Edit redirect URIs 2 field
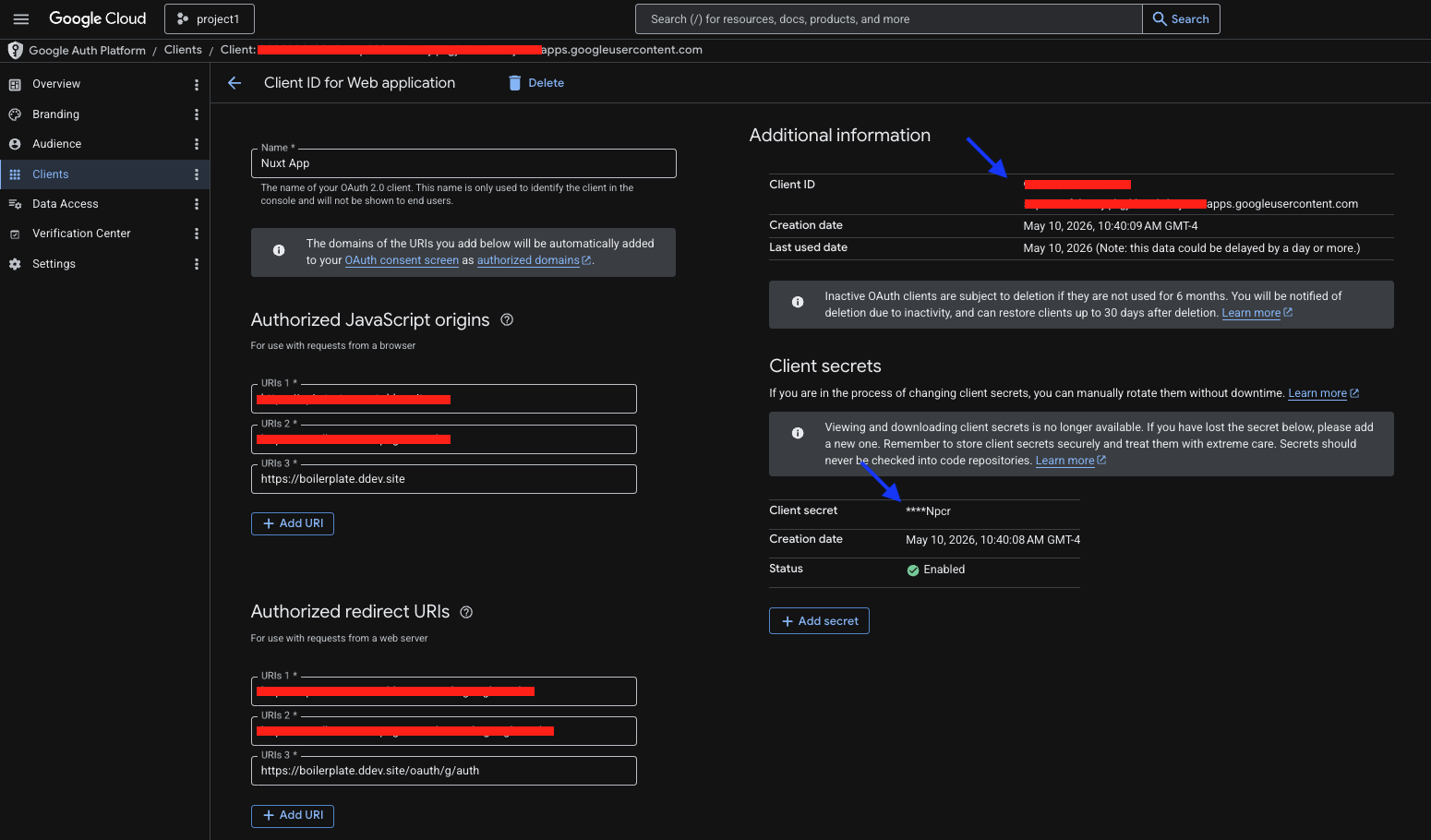This screenshot has width=1431, height=840. pyautogui.click(x=444, y=731)
